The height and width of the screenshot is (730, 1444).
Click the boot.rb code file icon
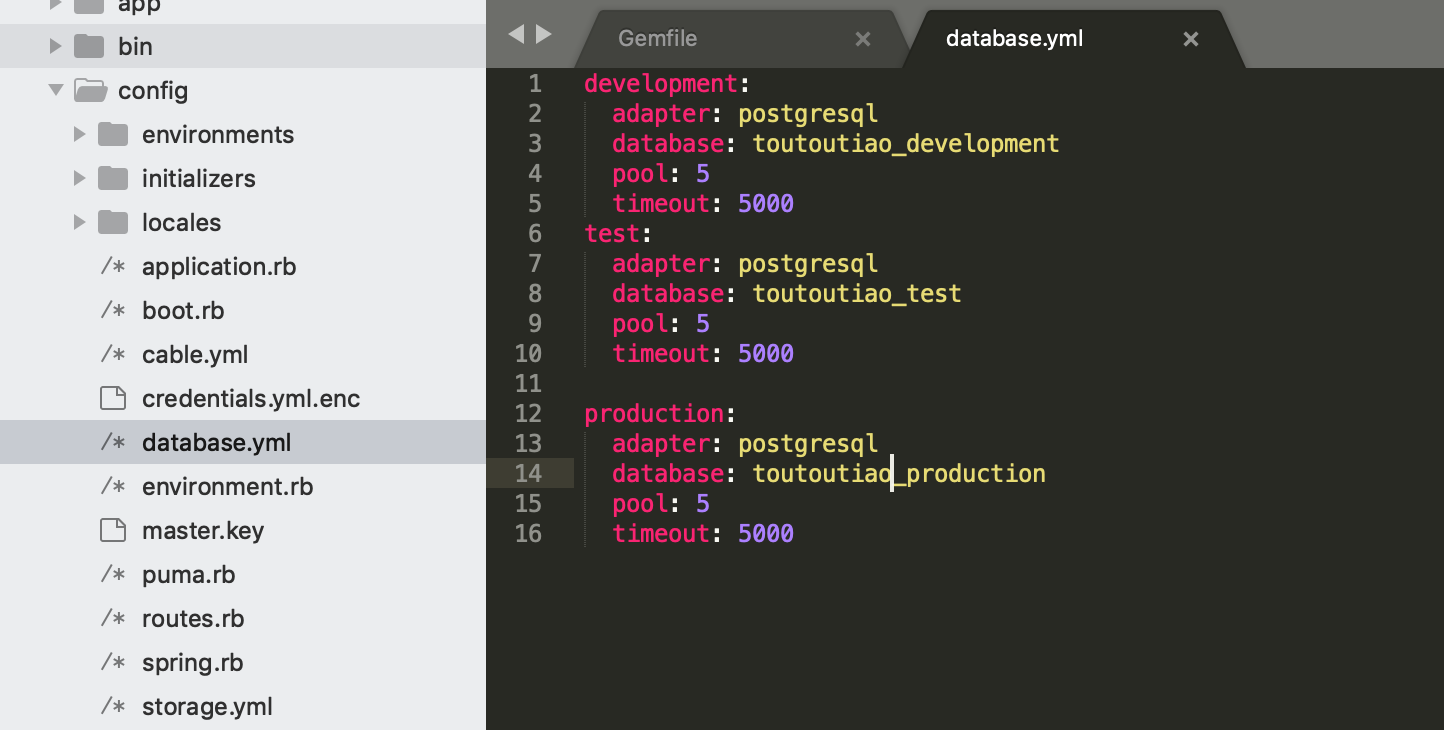(113, 311)
